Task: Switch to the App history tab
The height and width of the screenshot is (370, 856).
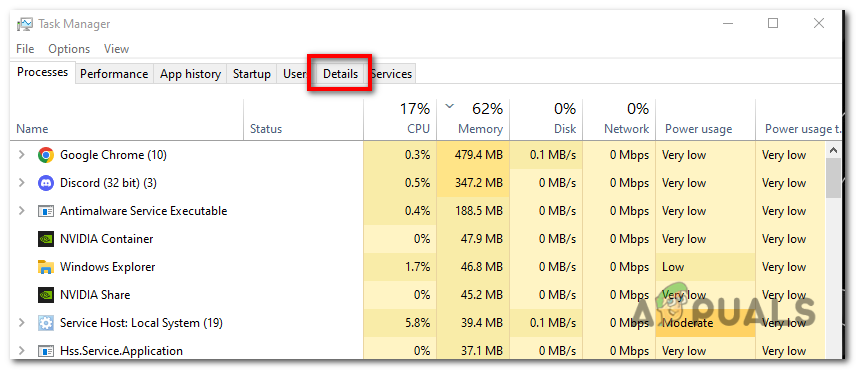Action: (190, 74)
